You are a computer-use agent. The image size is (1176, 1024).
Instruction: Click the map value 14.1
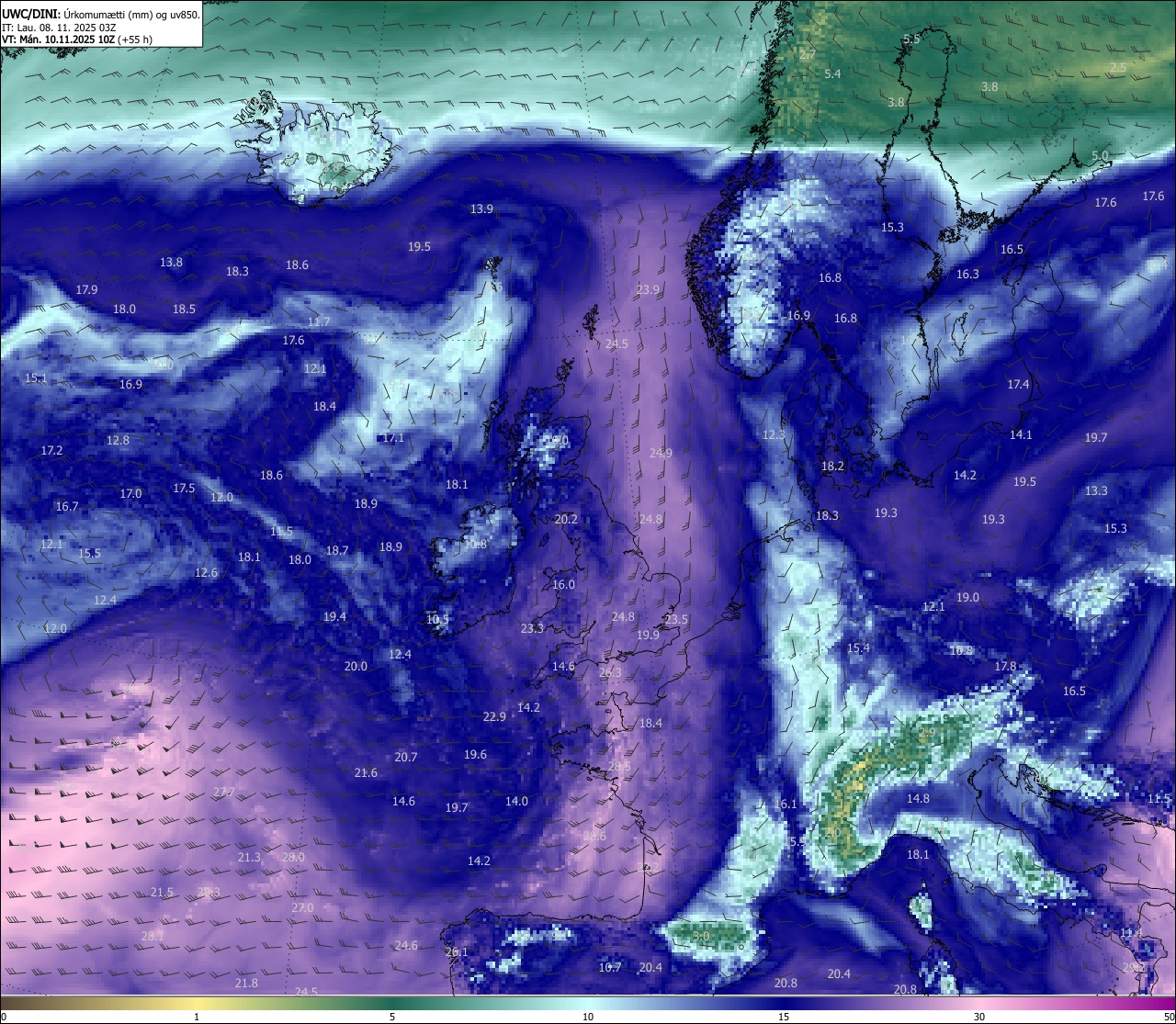[x=1021, y=434]
